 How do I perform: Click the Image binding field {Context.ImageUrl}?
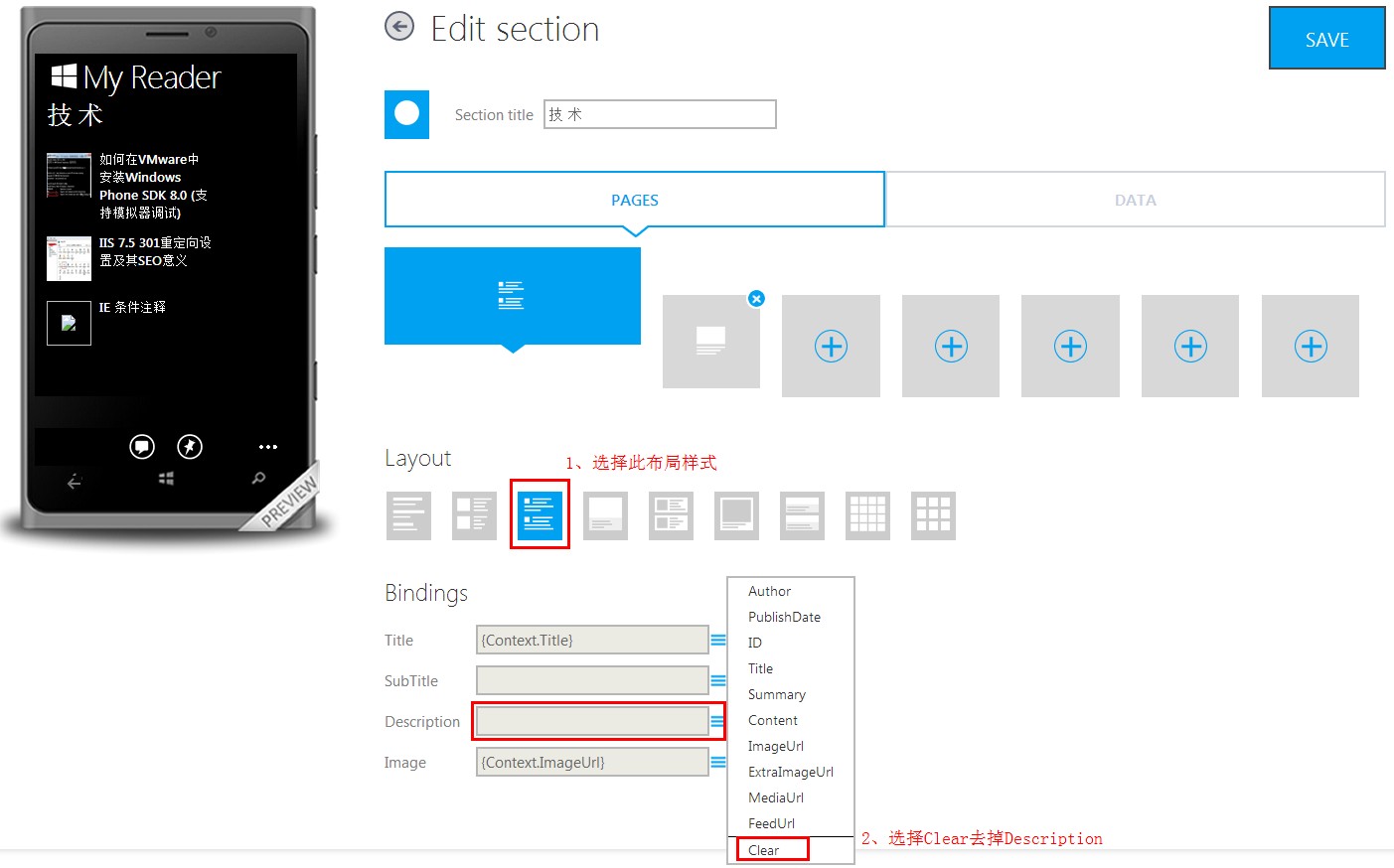pyautogui.click(x=592, y=763)
